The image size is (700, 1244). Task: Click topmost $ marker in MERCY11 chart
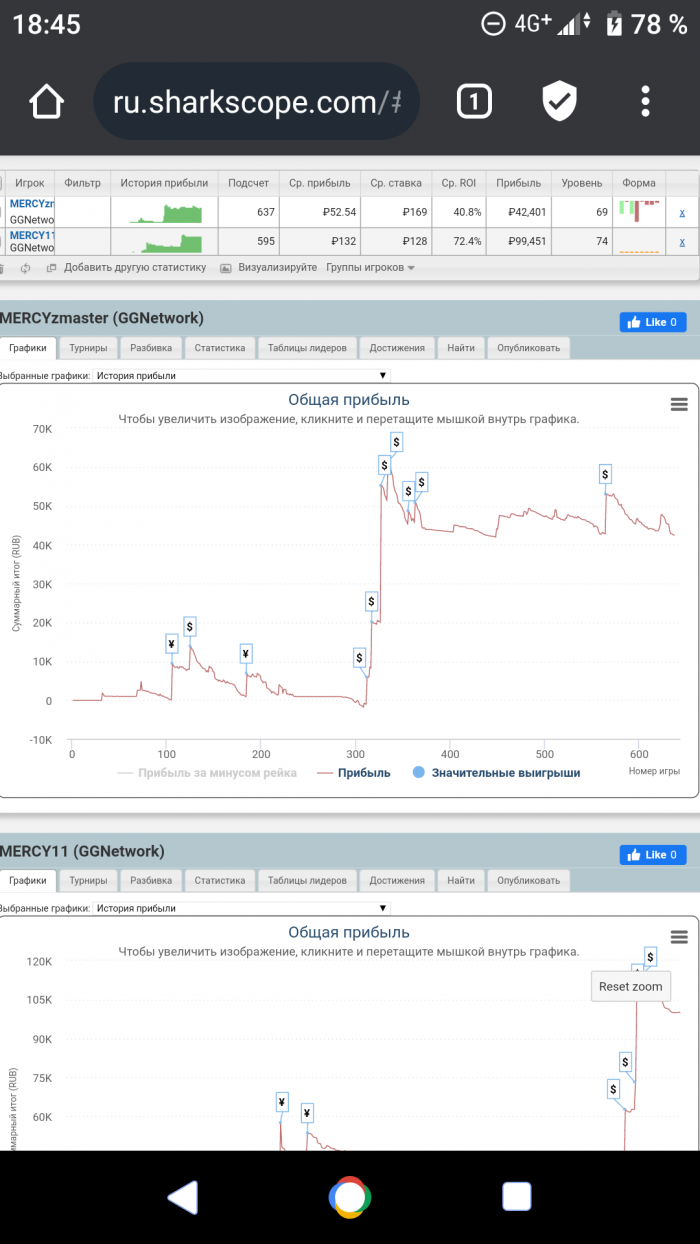(x=650, y=957)
